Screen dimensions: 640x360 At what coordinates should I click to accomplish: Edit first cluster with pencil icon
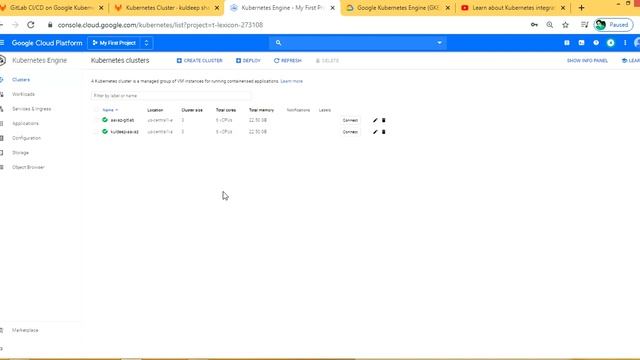click(375, 120)
